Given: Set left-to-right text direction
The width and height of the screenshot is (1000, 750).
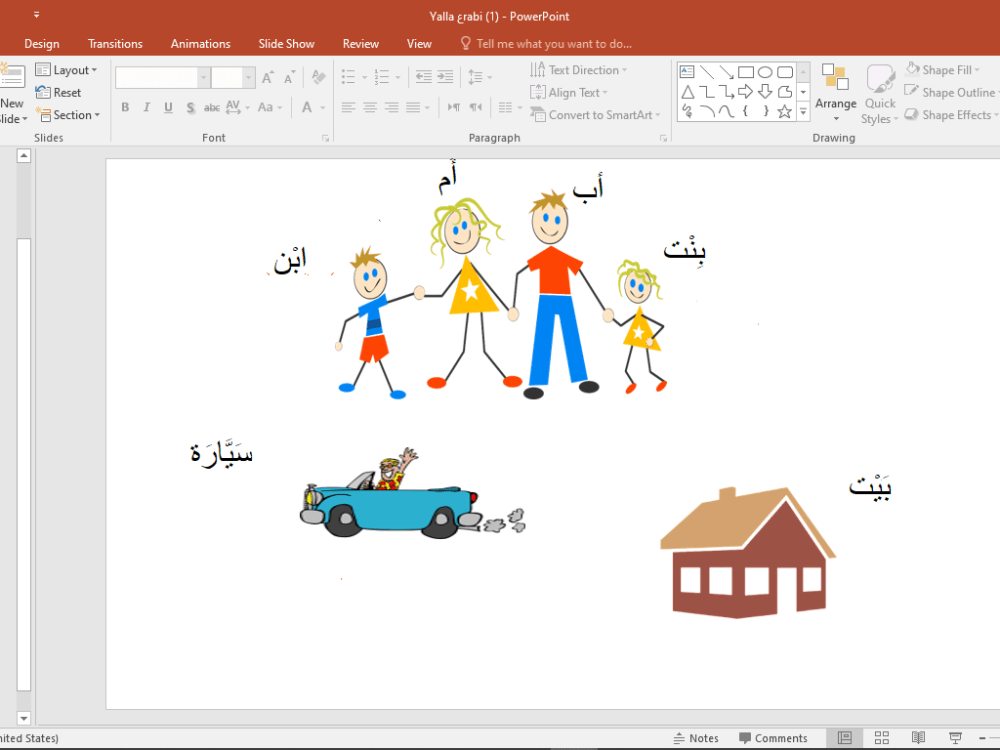Looking at the screenshot, I should pyautogui.click(x=453, y=107).
